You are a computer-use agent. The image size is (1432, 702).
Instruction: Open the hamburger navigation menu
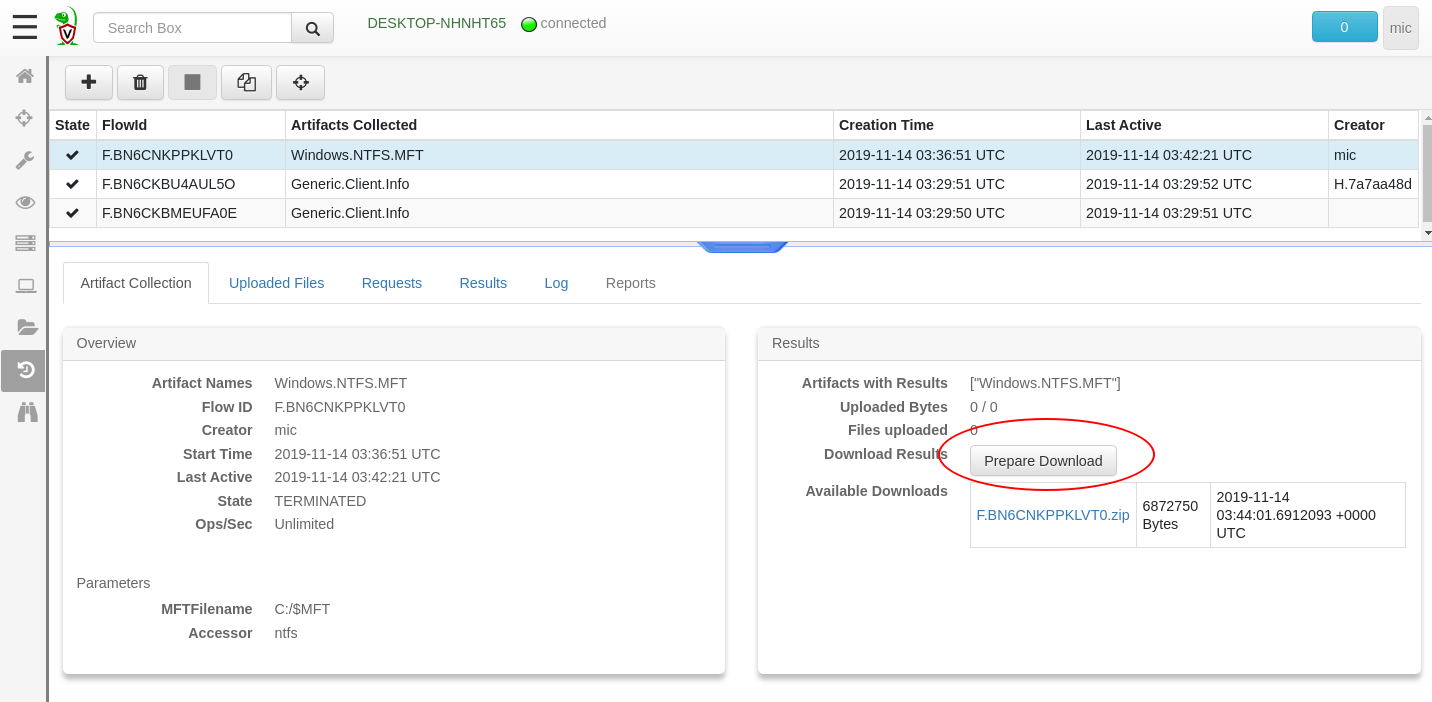click(25, 27)
